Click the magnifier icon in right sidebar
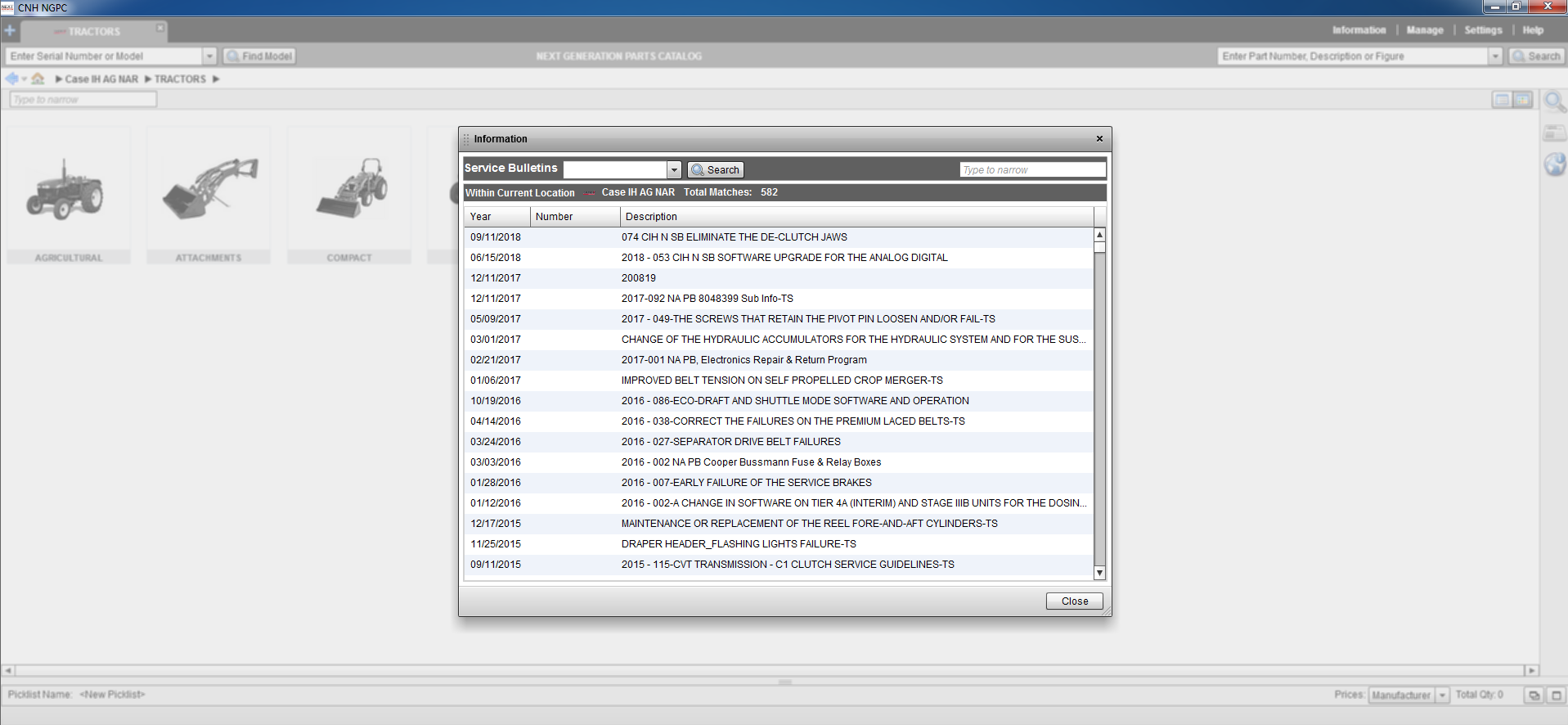Image resolution: width=1568 pixels, height=725 pixels. point(1554,102)
